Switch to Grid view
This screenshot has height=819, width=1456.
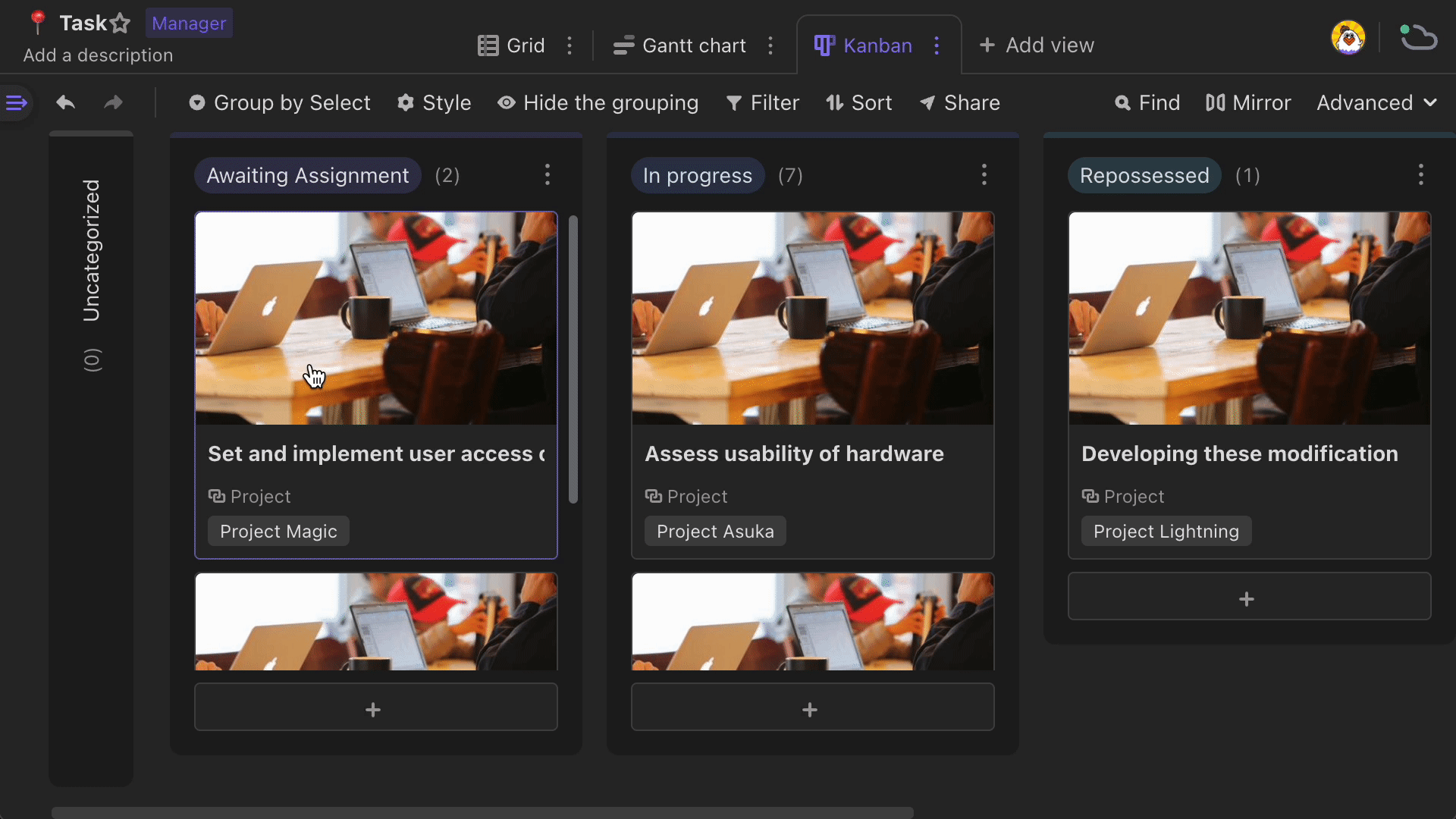click(x=511, y=45)
